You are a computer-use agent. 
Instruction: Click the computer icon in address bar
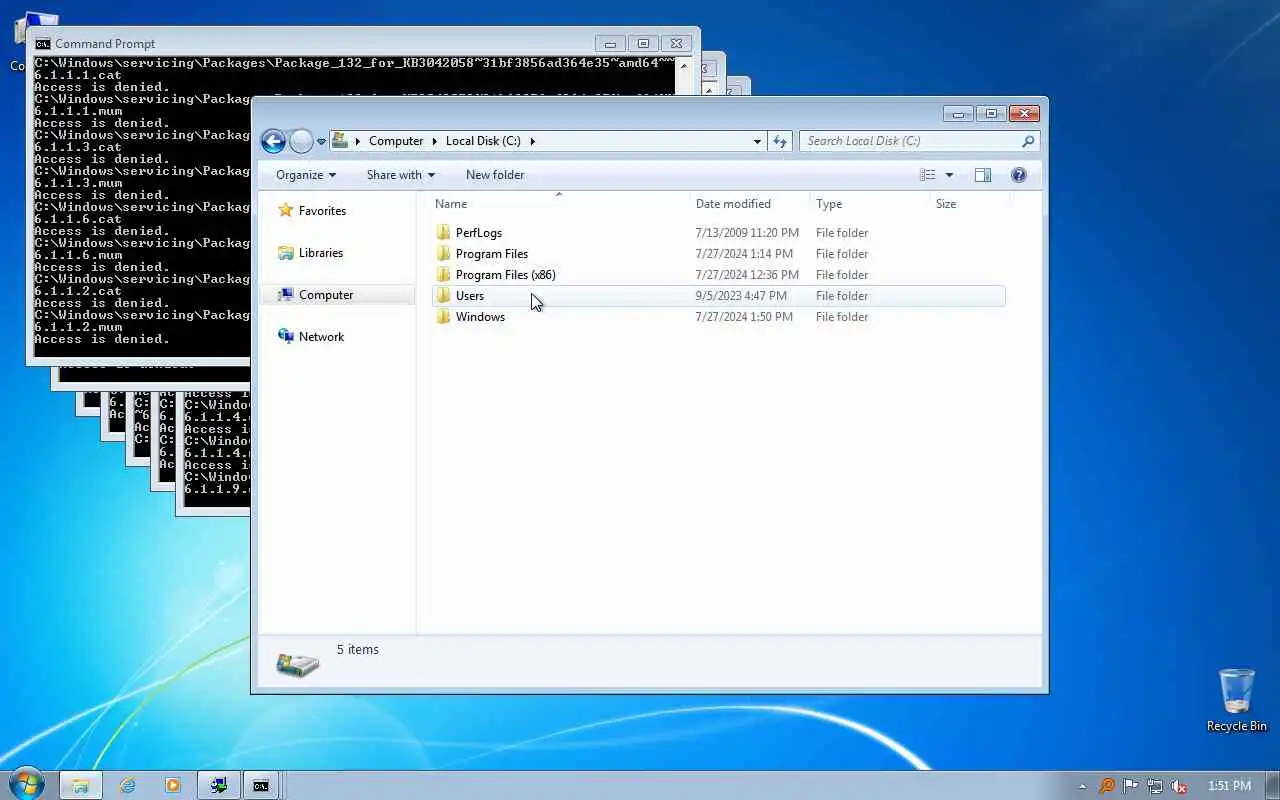340,141
